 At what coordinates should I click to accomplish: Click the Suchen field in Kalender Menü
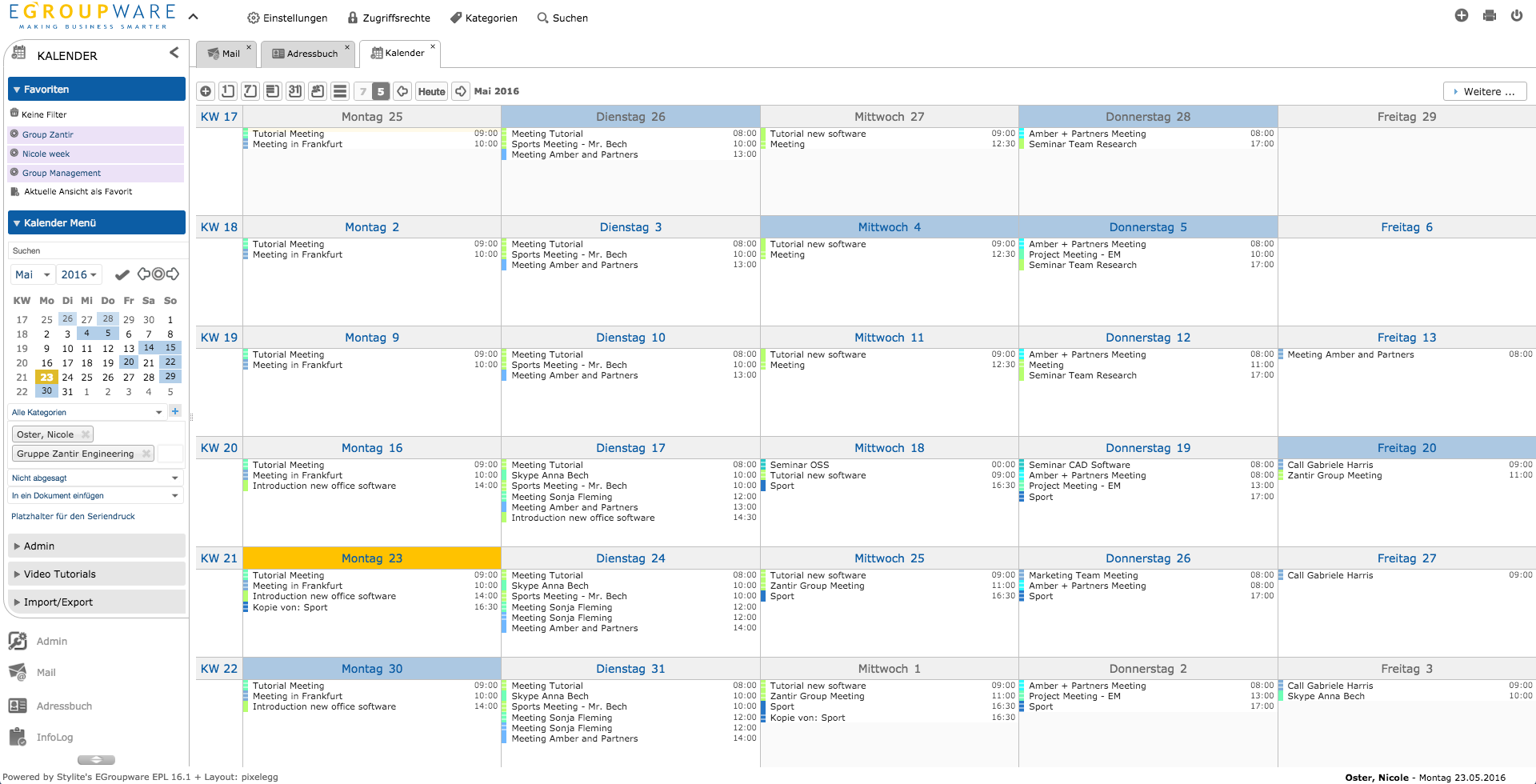click(x=96, y=250)
